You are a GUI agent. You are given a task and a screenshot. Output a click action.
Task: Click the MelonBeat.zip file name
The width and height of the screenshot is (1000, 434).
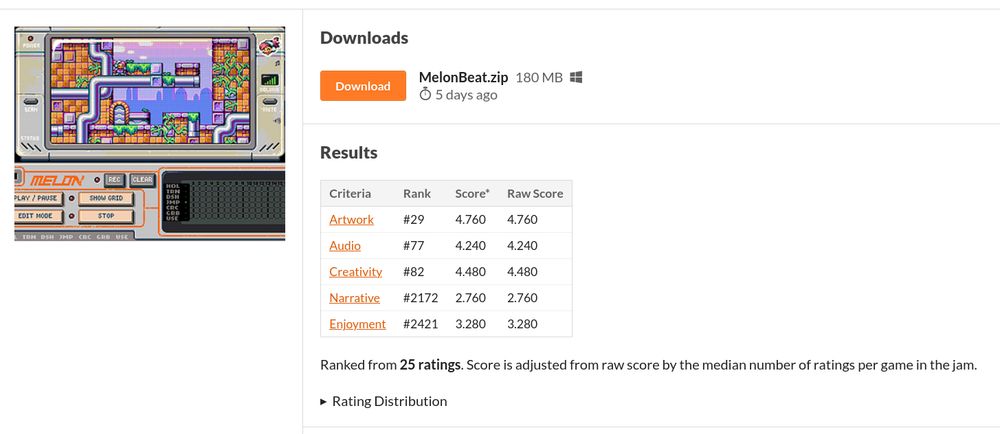[x=464, y=78]
